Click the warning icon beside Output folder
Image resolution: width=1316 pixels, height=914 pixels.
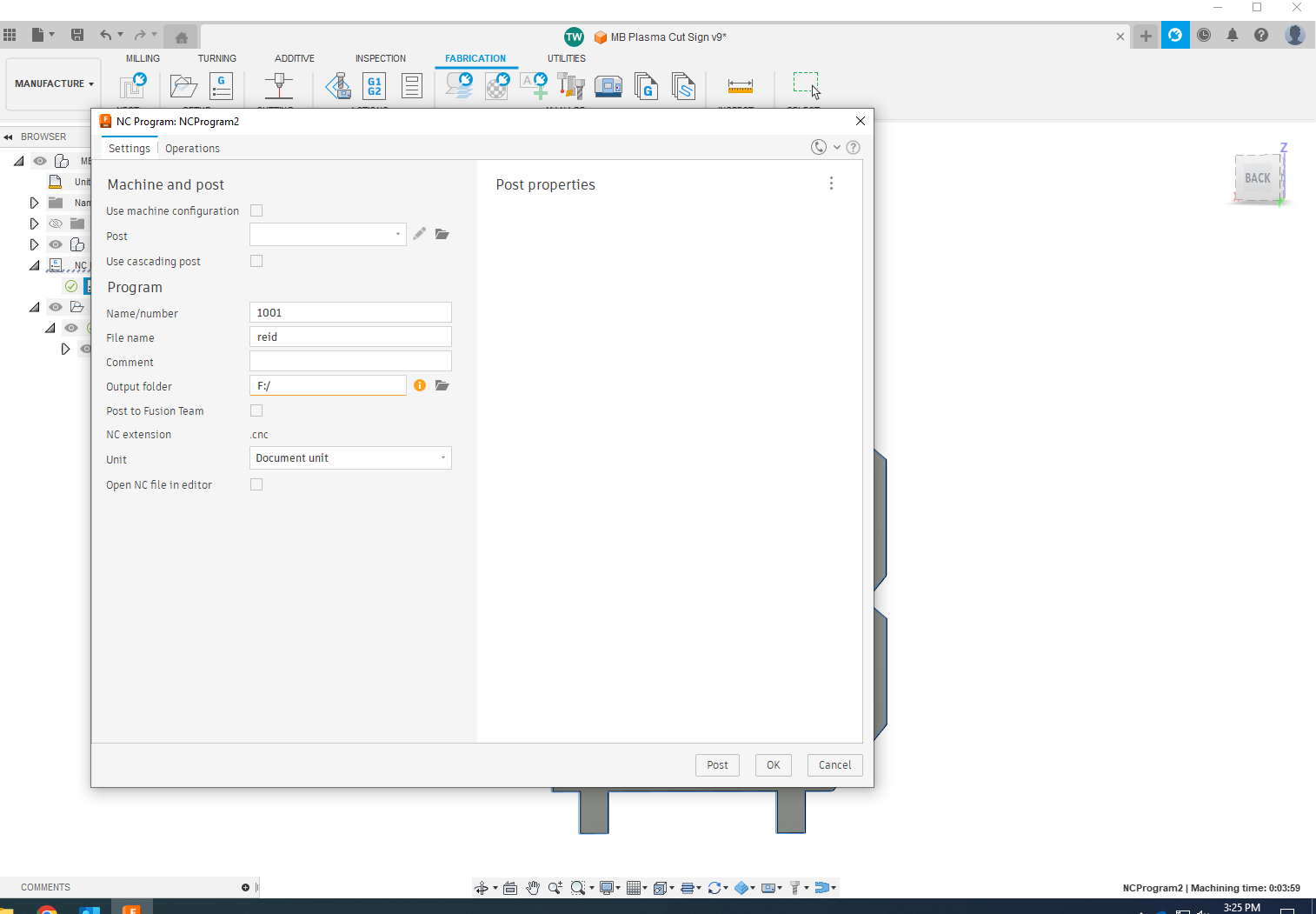coord(420,384)
